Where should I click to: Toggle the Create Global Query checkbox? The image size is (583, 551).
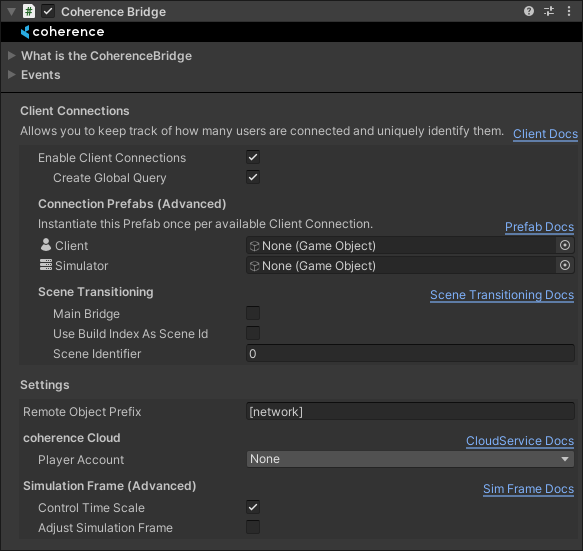click(x=253, y=177)
